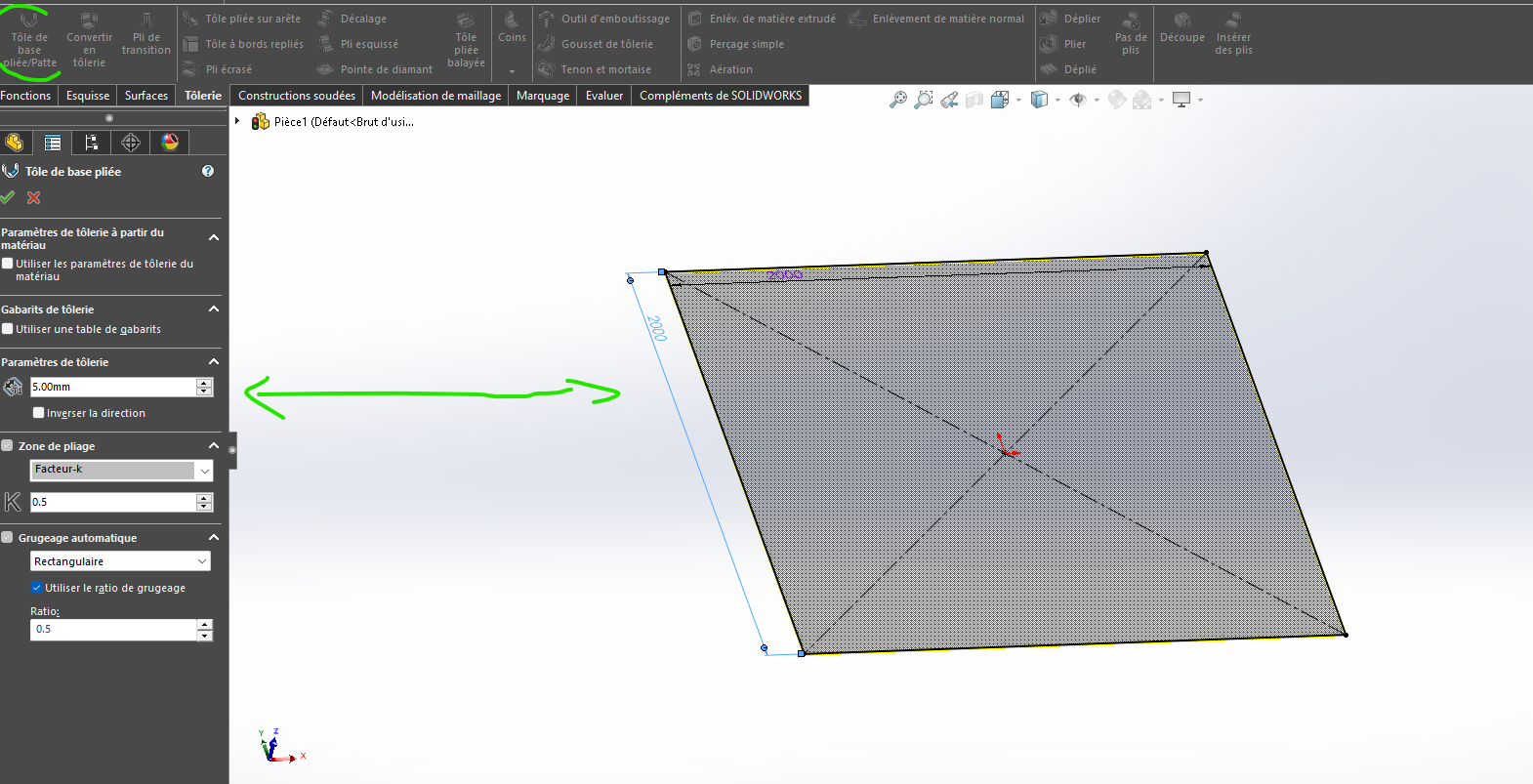Open the PropertyManager tab icon

click(x=53, y=143)
